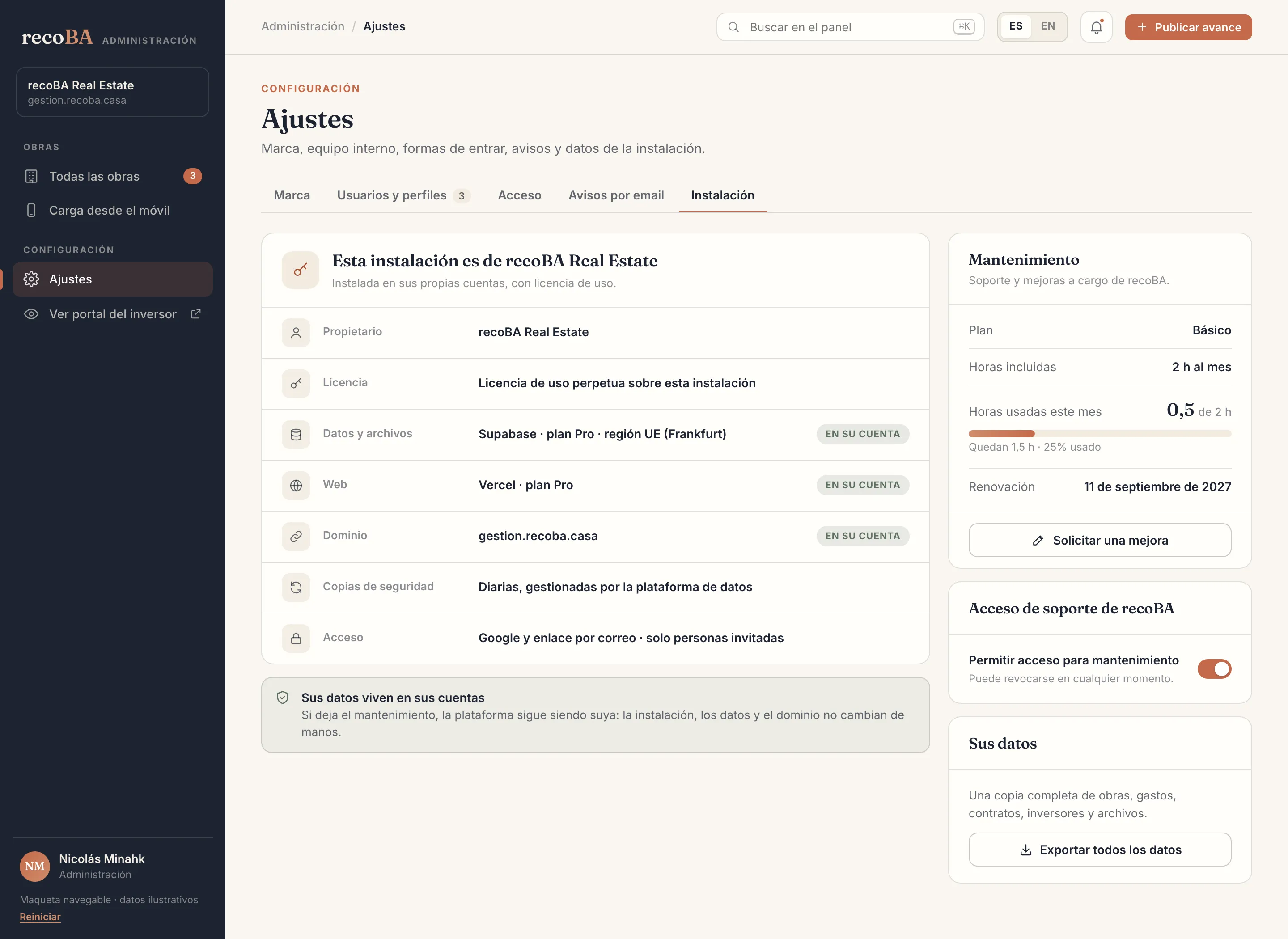Image resolution: width=1288 pixels, height=939 pixels.
Task: Switch language to EN
Action: point(1047,26)
